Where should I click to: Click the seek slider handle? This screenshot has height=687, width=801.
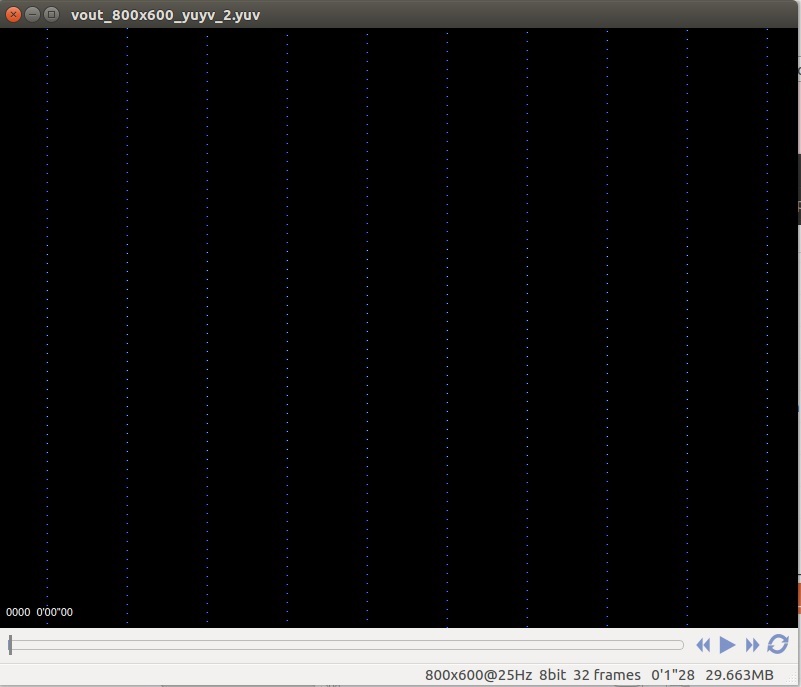10,645
